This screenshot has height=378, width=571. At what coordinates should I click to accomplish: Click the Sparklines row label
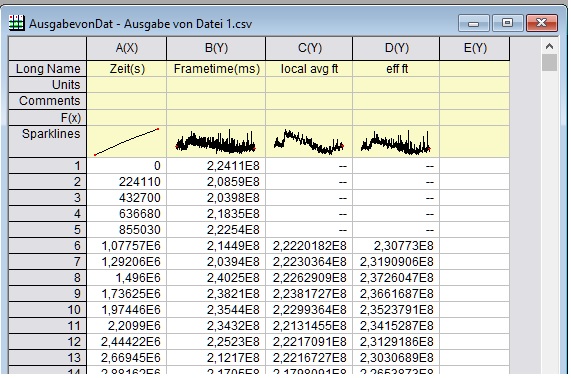click(47, 142)
